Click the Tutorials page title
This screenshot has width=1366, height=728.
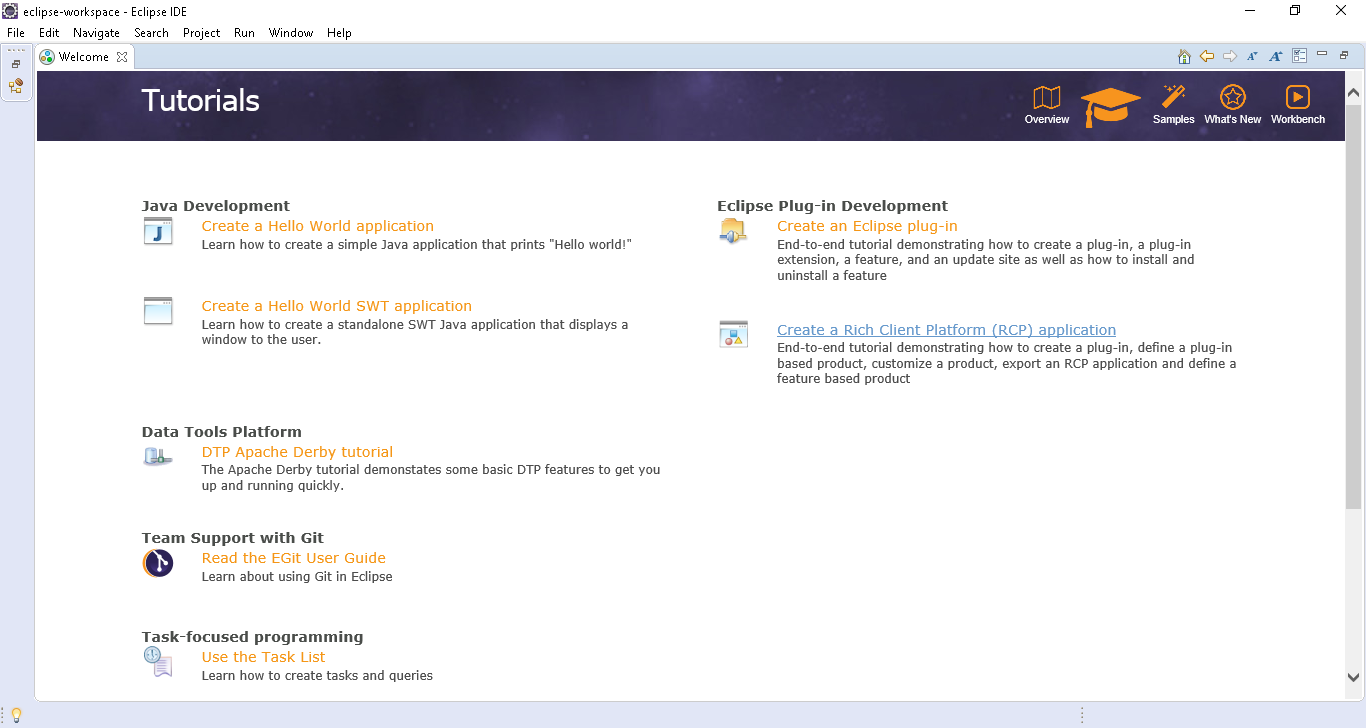[x=201, y=101]
